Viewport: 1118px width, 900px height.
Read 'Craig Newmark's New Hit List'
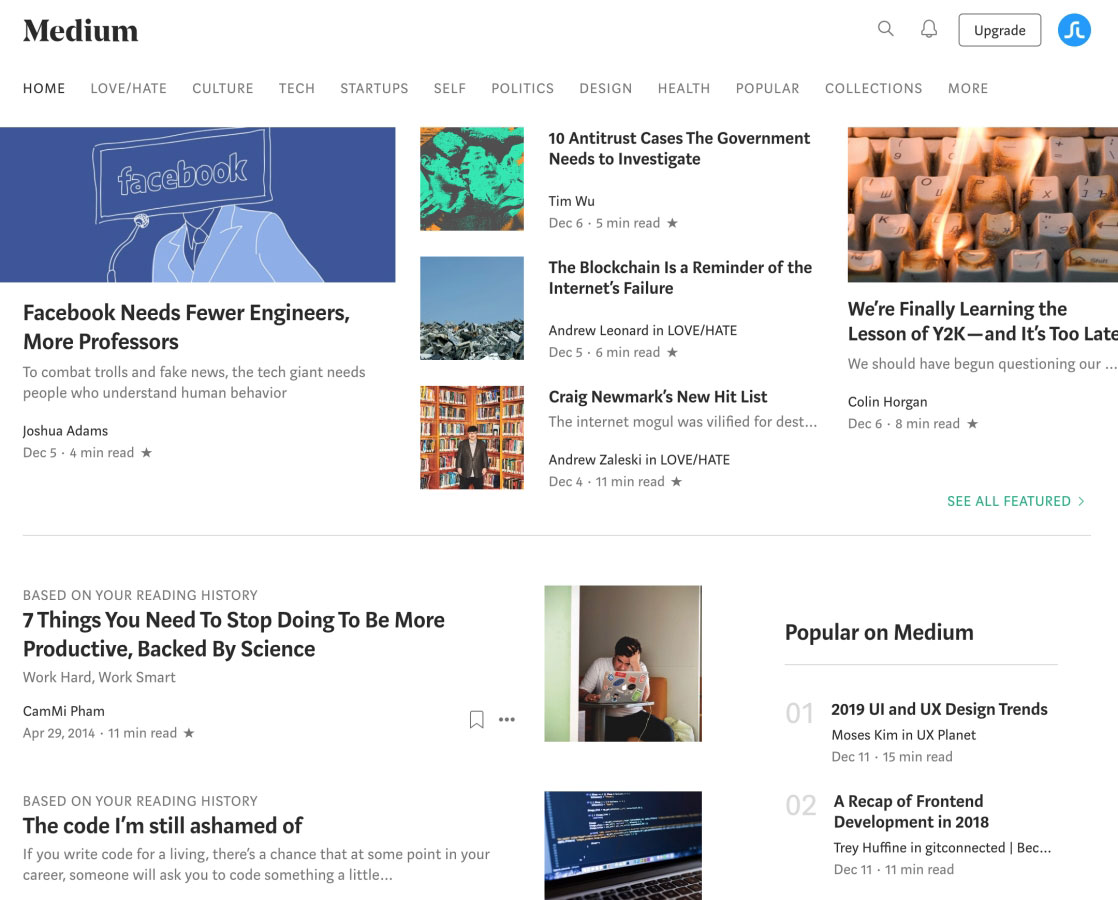pyautogui.click(x=658, y=397)
